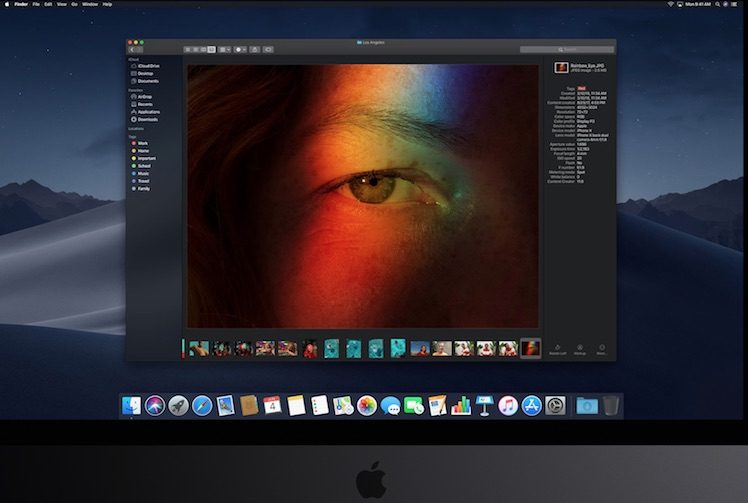Image resolution: width=748 pixels, height=503 pixels.
Task: Click the Edit Tags toolbar button
Action: coord(269,49)
